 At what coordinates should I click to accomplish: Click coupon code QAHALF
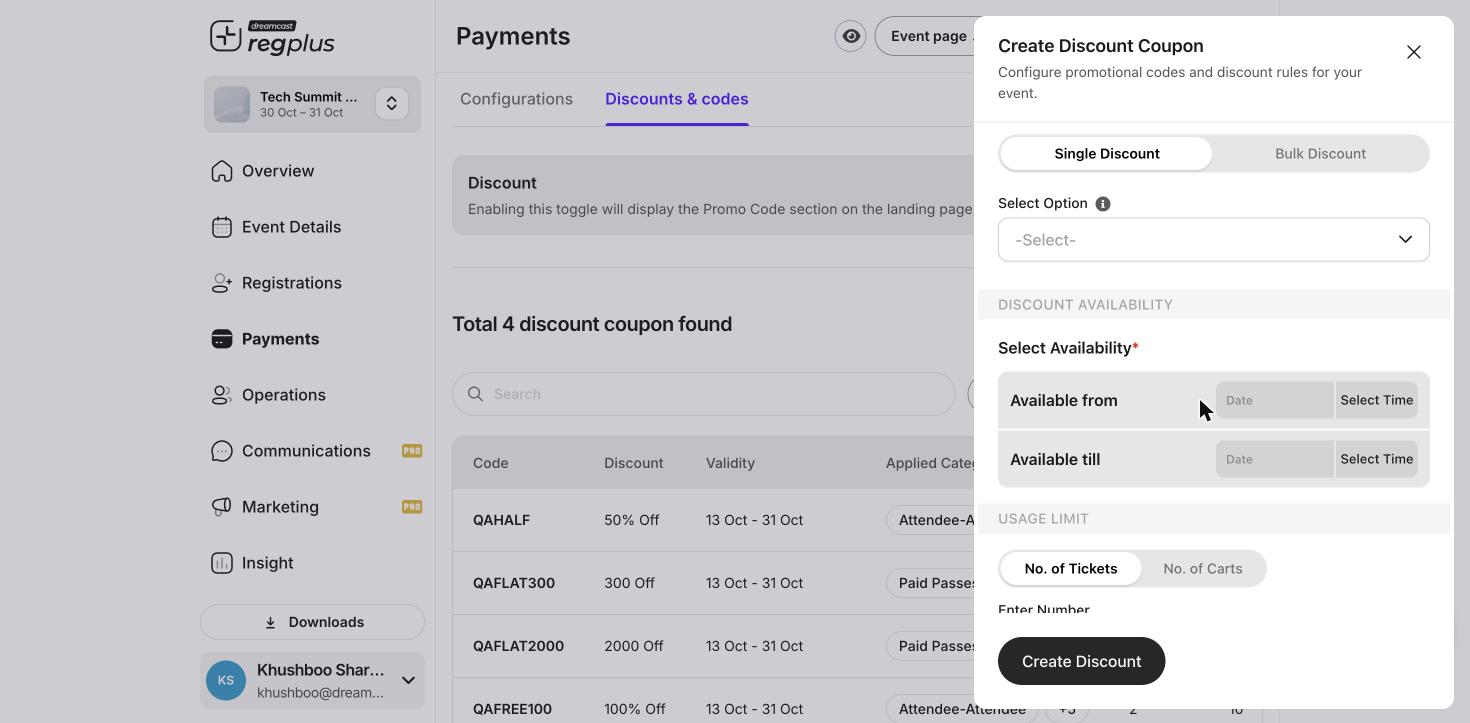pyautogui.click(x=501, y=520)
